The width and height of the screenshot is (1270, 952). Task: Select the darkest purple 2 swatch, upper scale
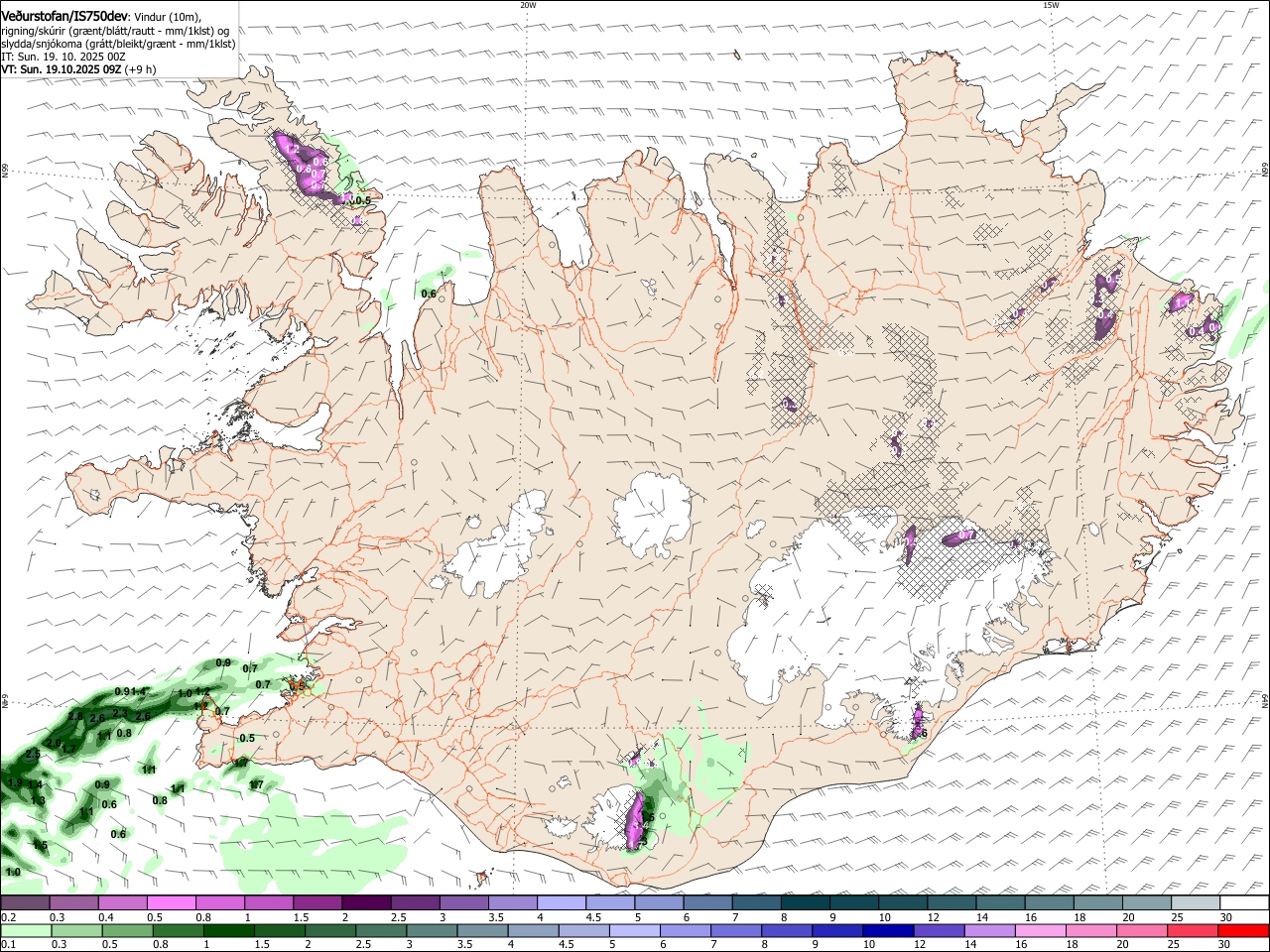coord(366,903)
